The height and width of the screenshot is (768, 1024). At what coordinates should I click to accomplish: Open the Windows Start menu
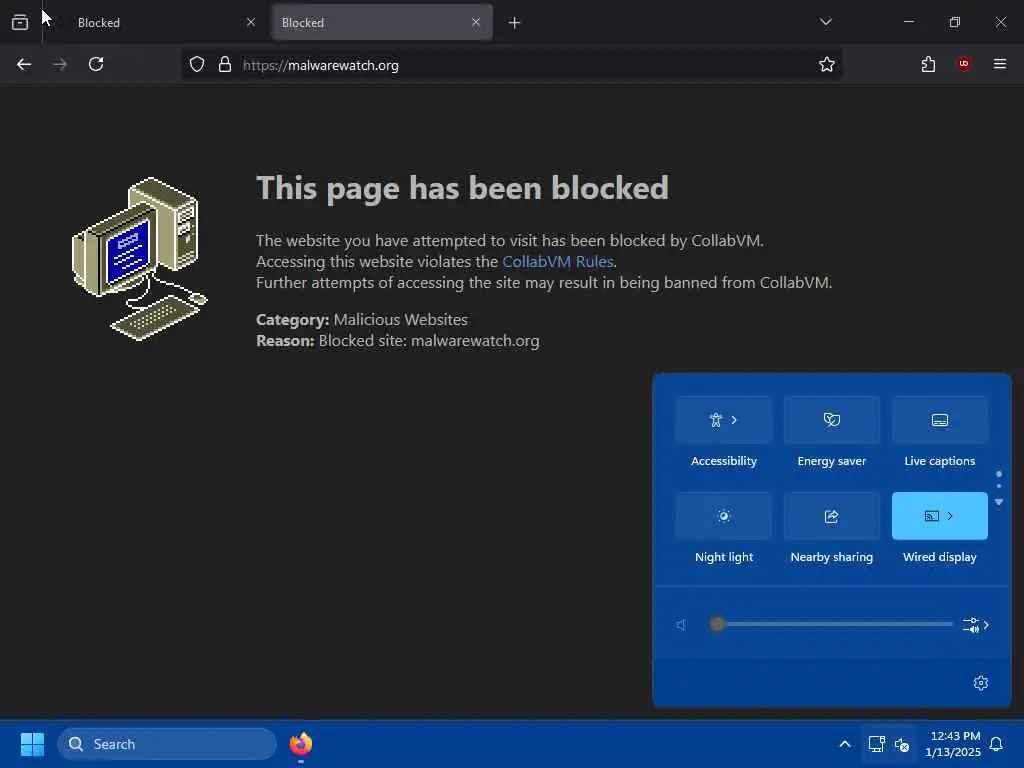point(32,744)
